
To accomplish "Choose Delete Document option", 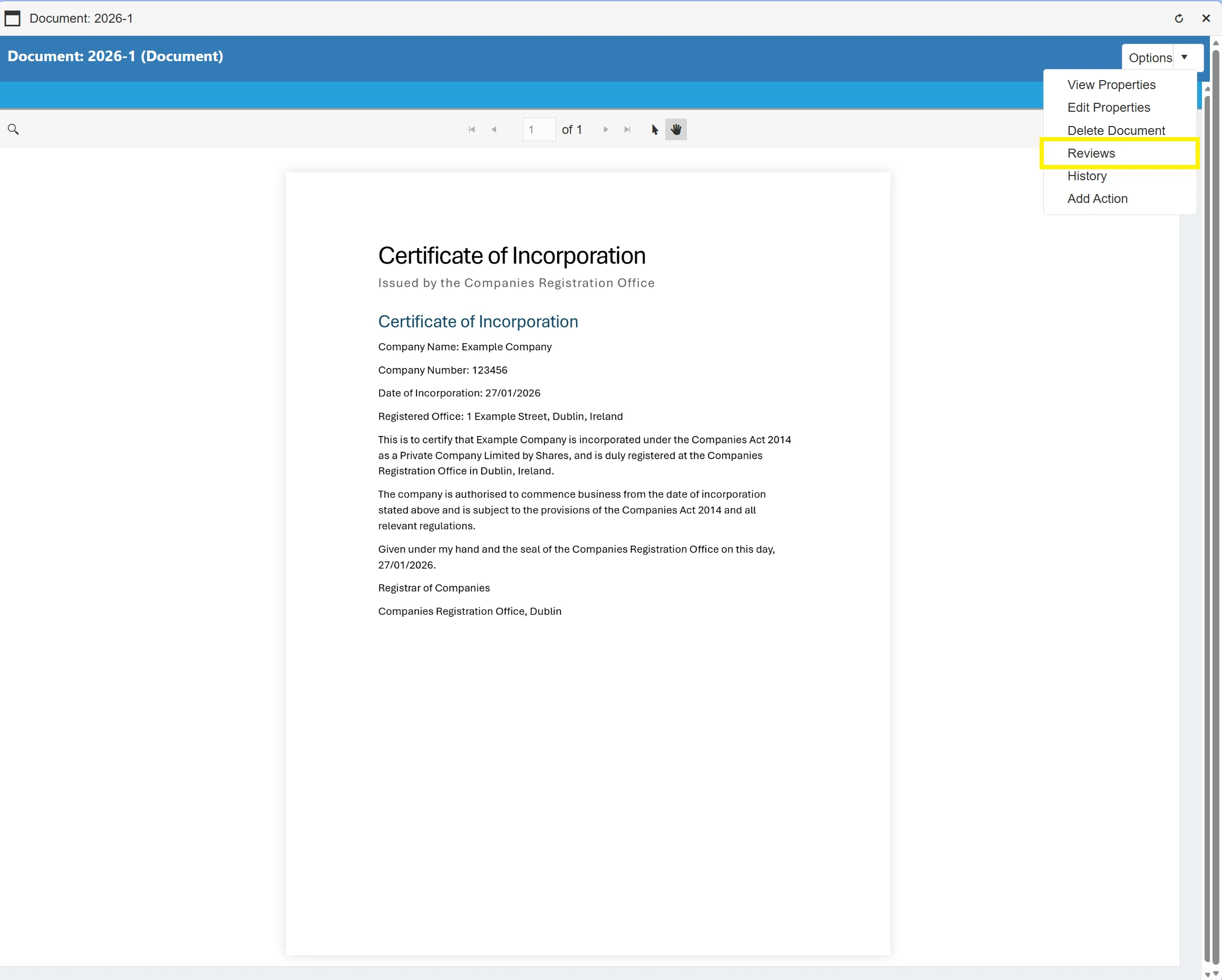I will pos(1116,130).
